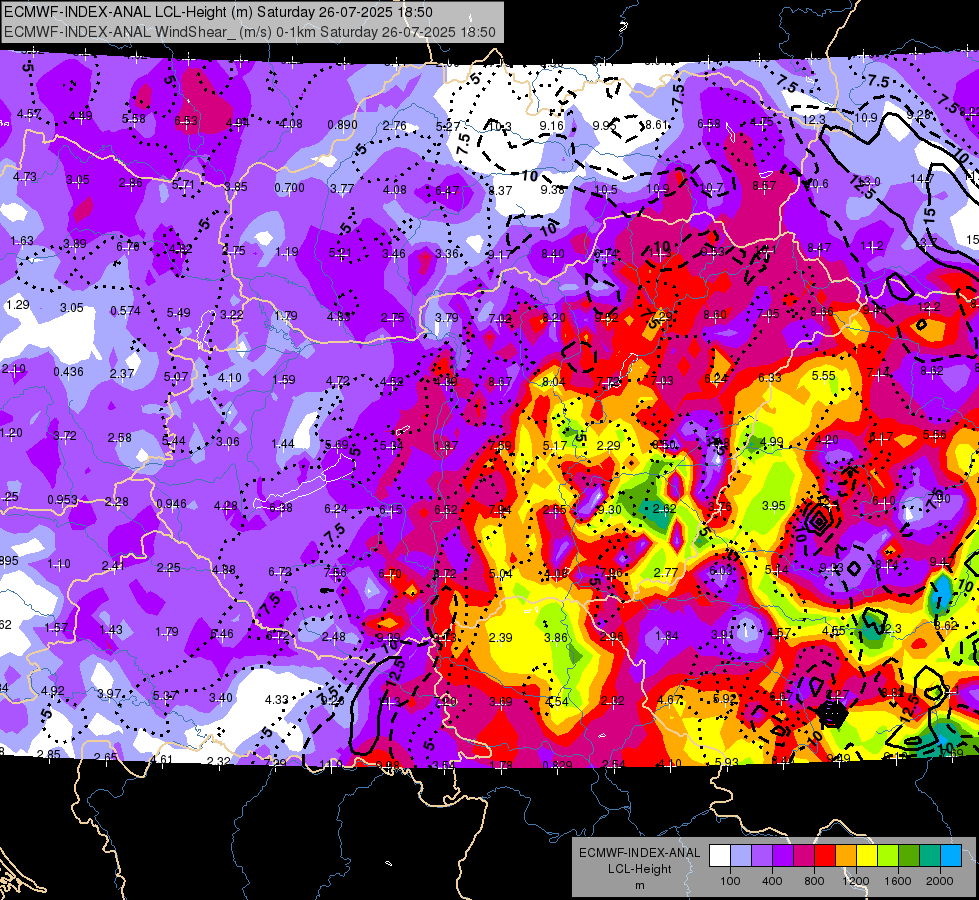
Task: Click the 100 label under the legend
Action: [x=730, y=881]
